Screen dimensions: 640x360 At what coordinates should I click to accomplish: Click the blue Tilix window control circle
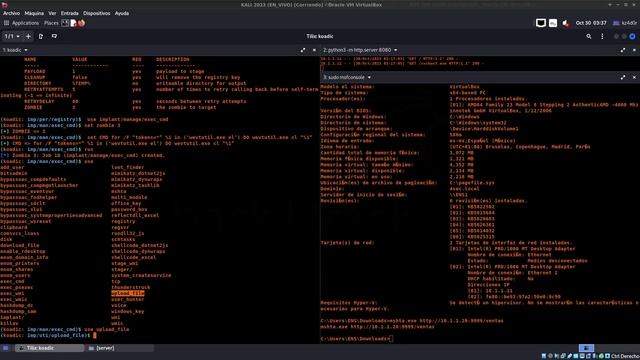coord(632,36)
